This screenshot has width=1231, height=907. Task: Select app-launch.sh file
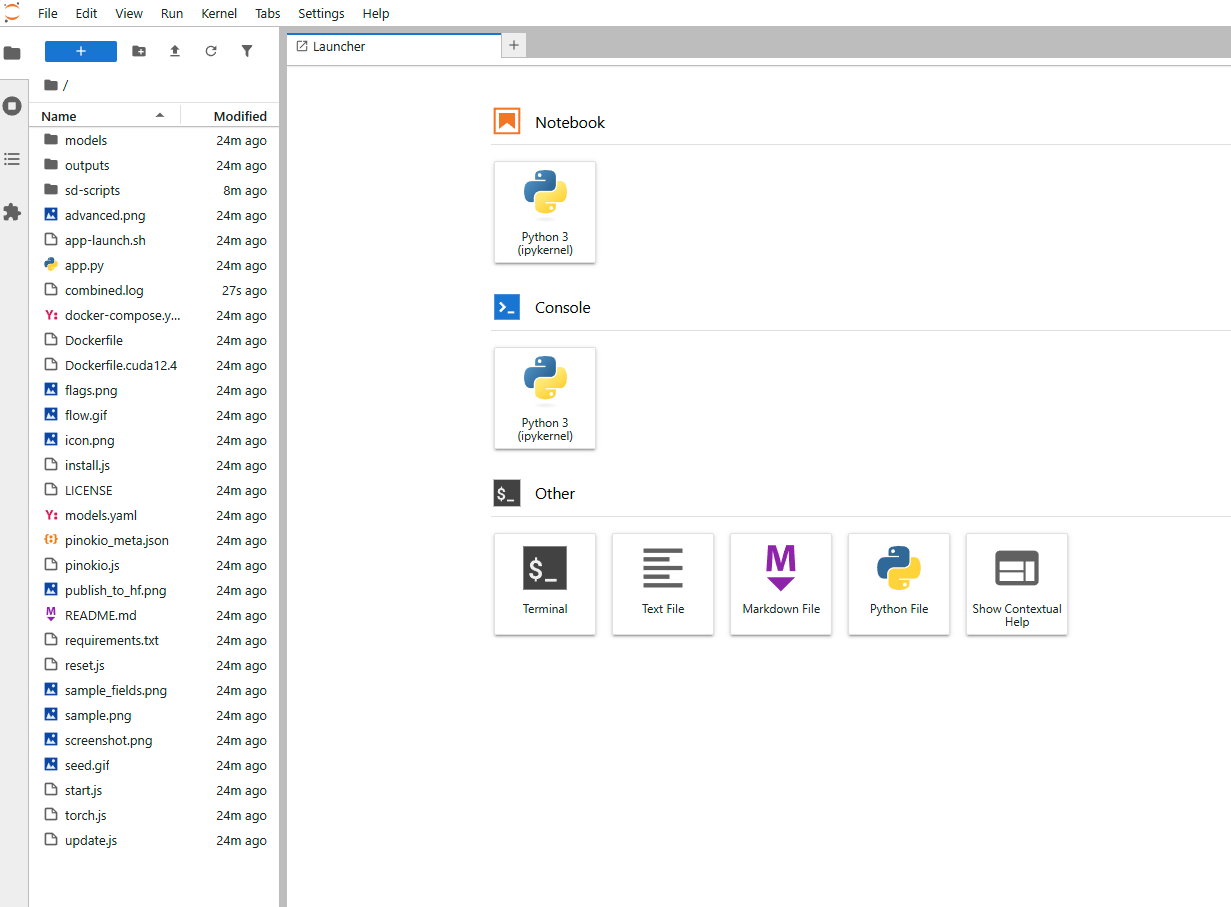point(154,240)
